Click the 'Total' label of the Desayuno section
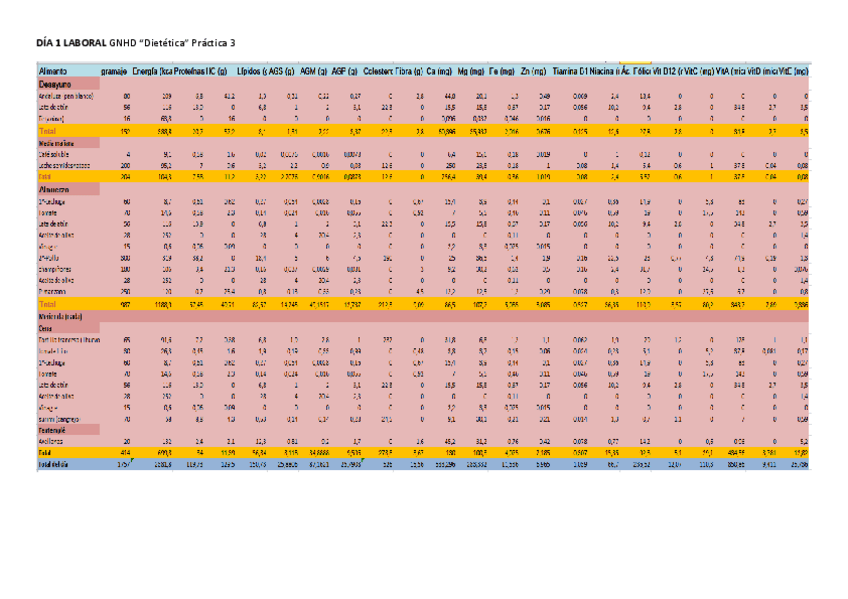 pyautogui.click(x=47, y=131)
